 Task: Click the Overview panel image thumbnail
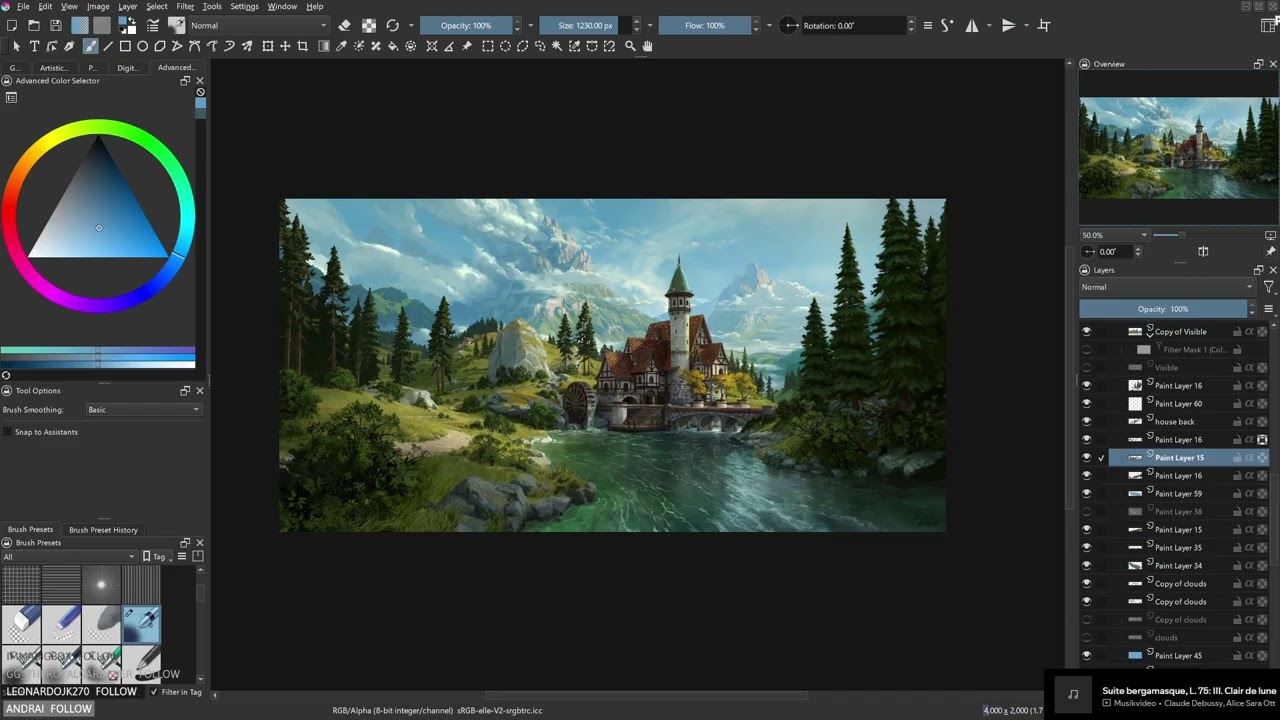click(1178, 147)
